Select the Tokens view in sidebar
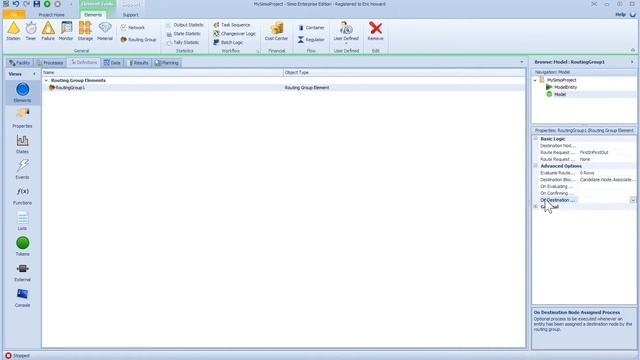 (22, 247)
